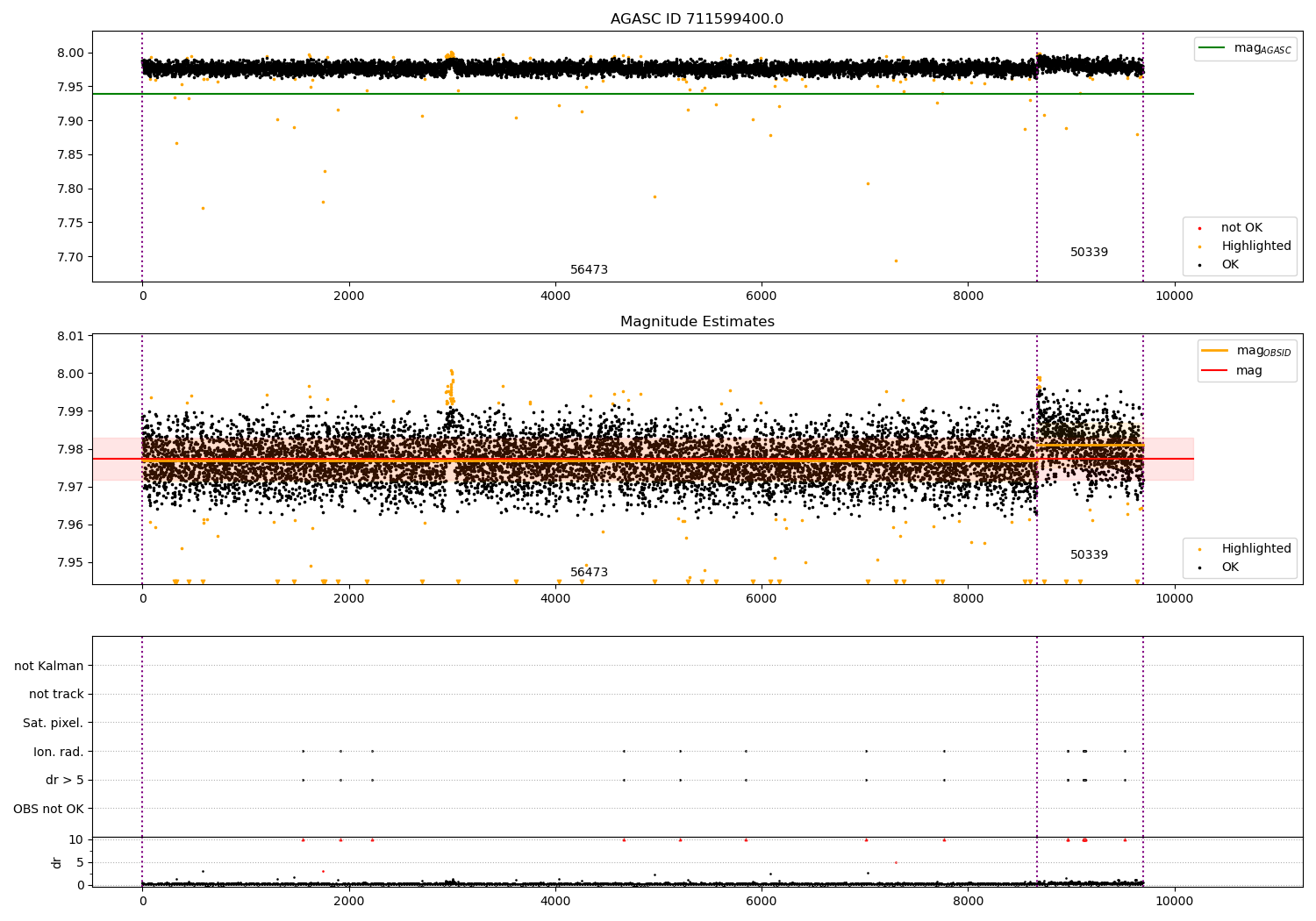Click the "50339" label in the Magnitude Estimates plot
Viewport: 1316px width, 921px height.
pos(1089,555)
